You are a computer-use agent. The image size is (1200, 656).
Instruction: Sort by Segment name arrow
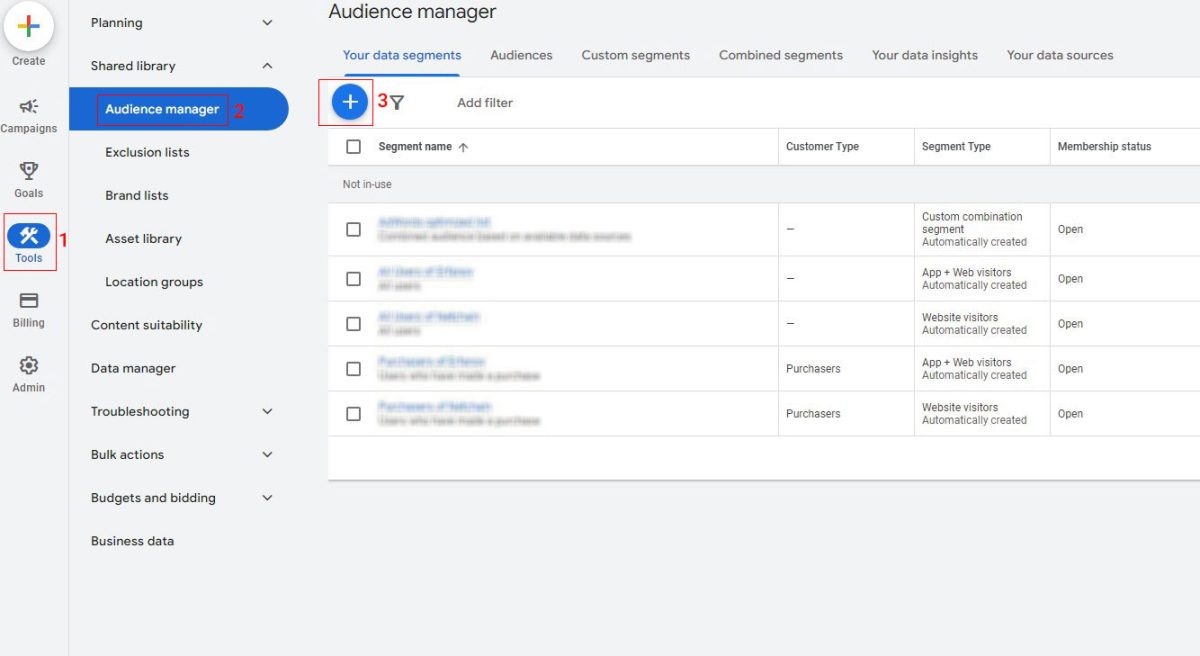tap(463, 147)
